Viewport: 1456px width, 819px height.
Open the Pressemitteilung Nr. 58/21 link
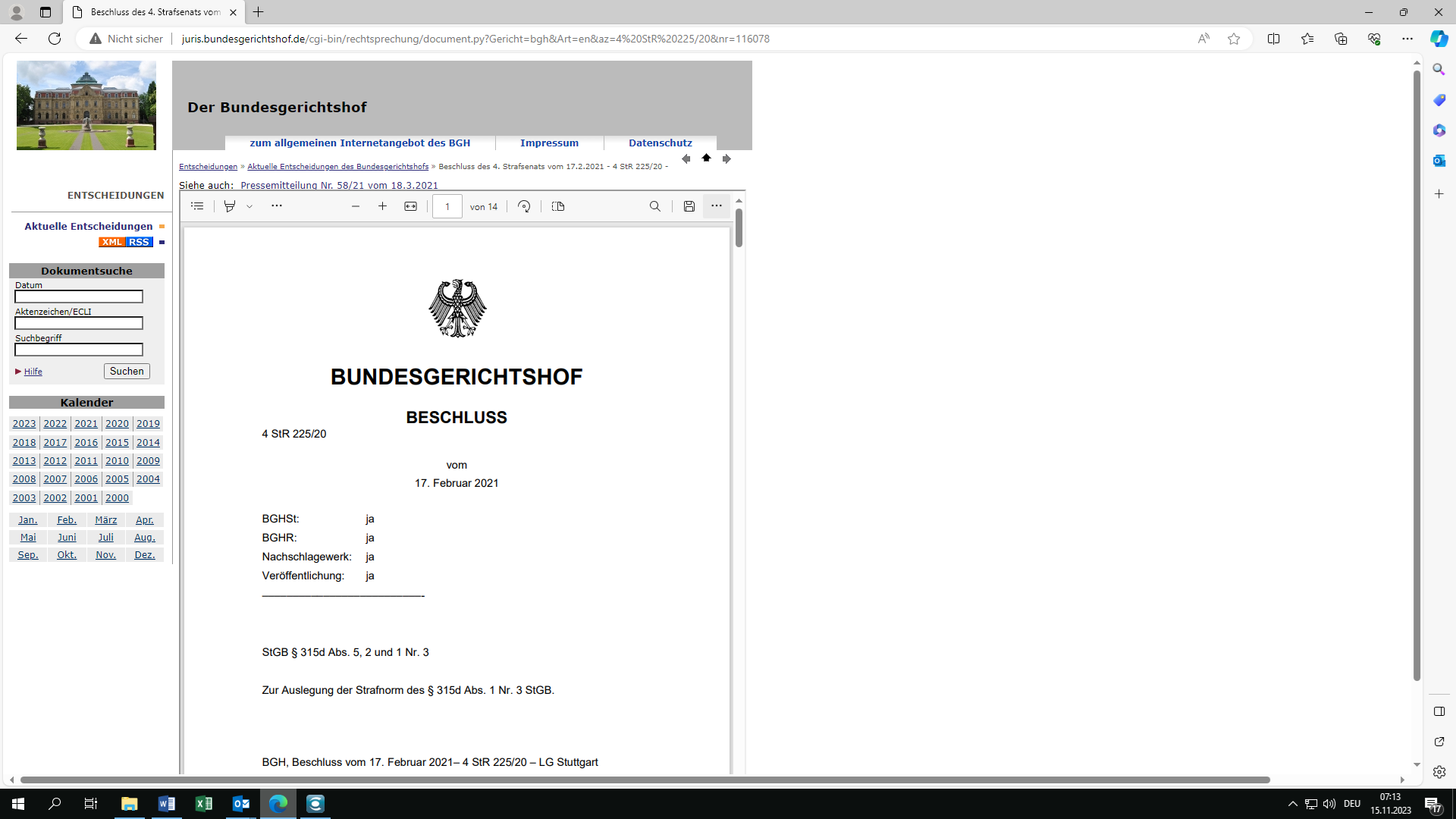[339, 185]
